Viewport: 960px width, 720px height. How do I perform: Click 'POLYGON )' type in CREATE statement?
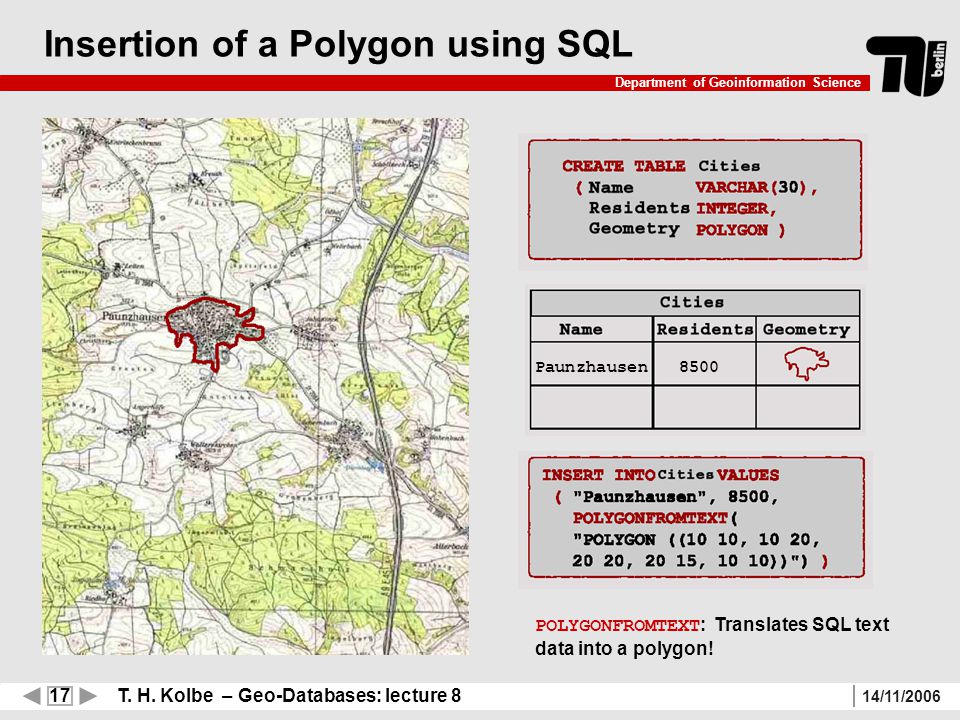coord(740,230)
